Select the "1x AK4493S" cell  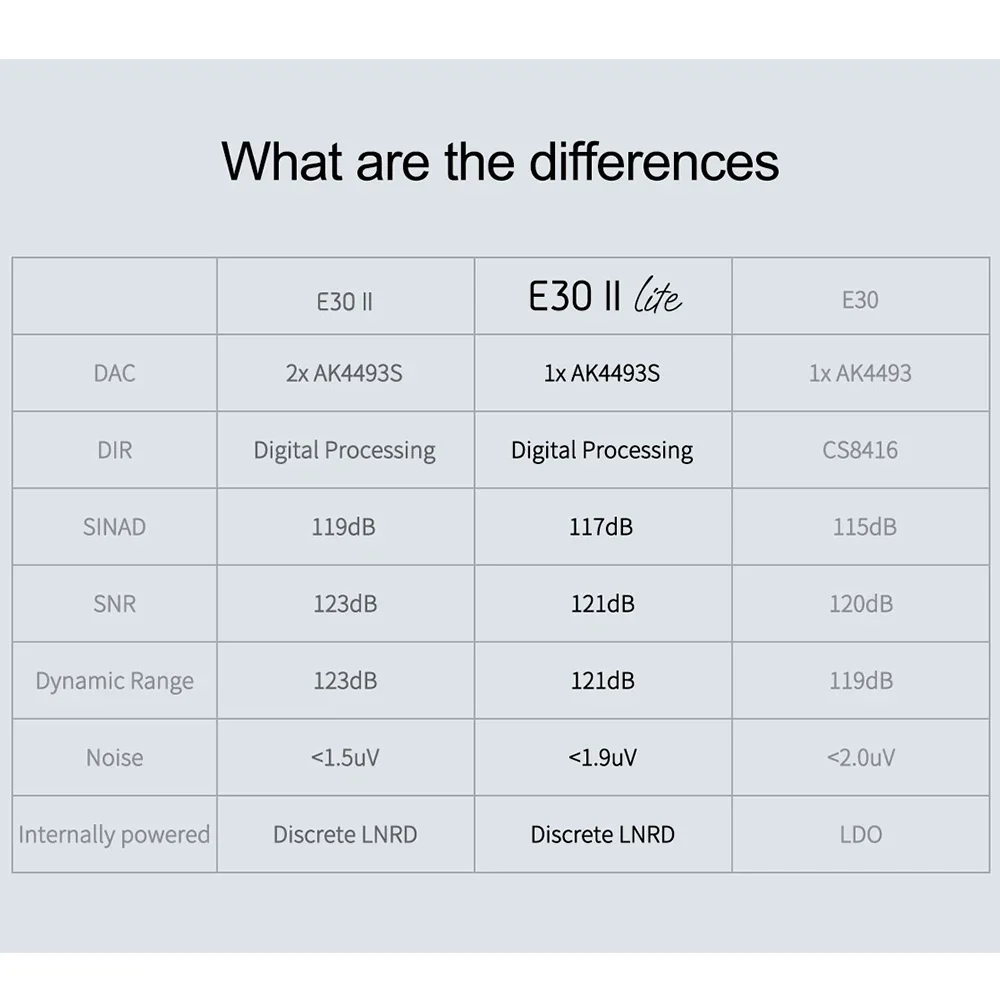[602, 373]
